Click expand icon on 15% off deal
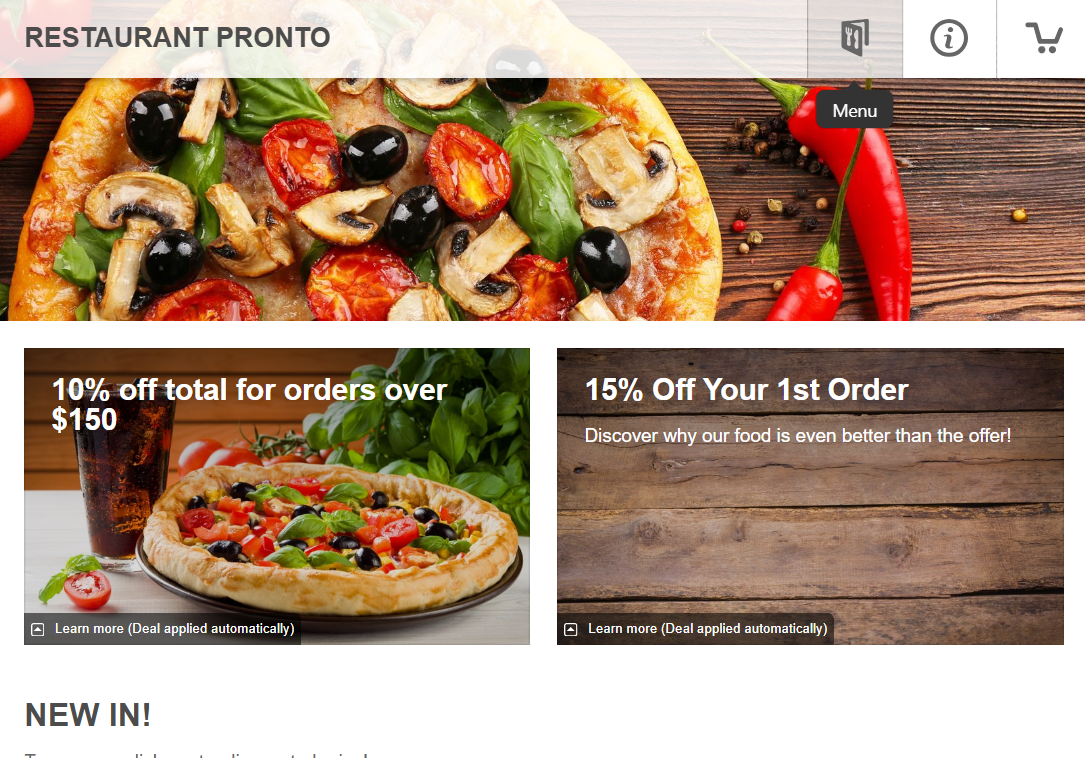The height and width of the screenshot is (758, 1085). click(571, 629)
